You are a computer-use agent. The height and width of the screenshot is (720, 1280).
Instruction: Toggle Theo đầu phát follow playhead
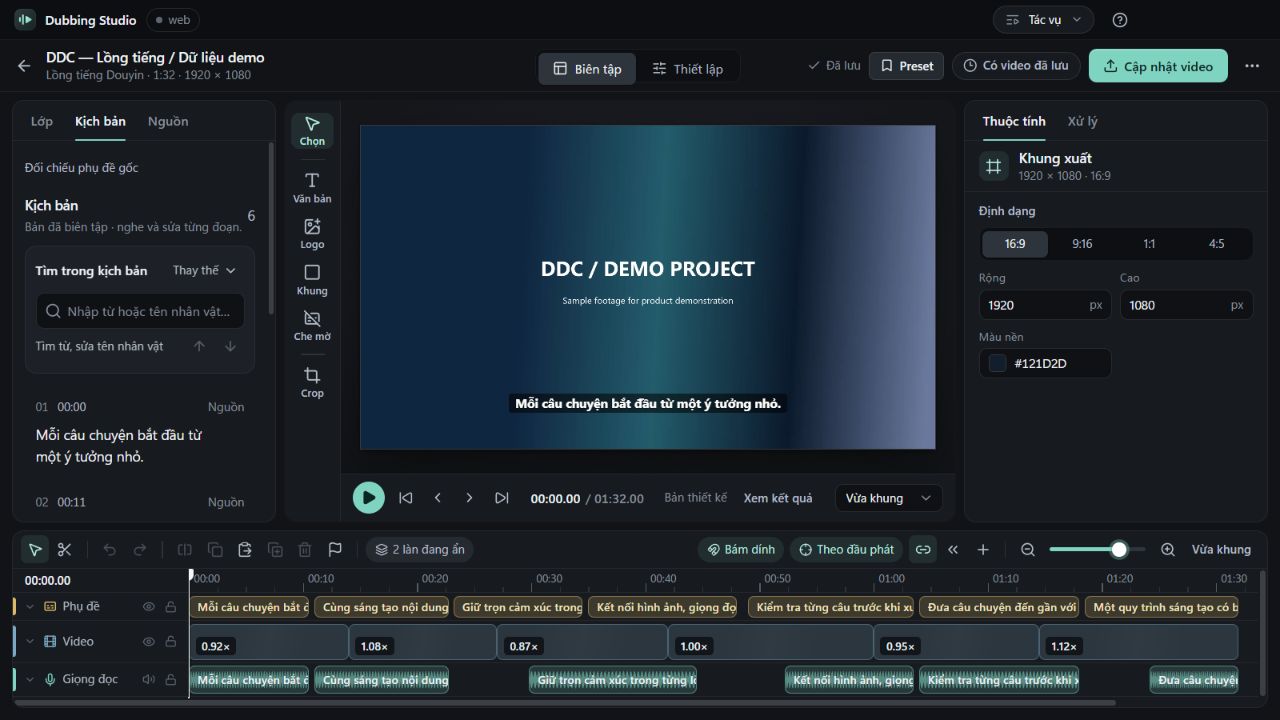846,549
